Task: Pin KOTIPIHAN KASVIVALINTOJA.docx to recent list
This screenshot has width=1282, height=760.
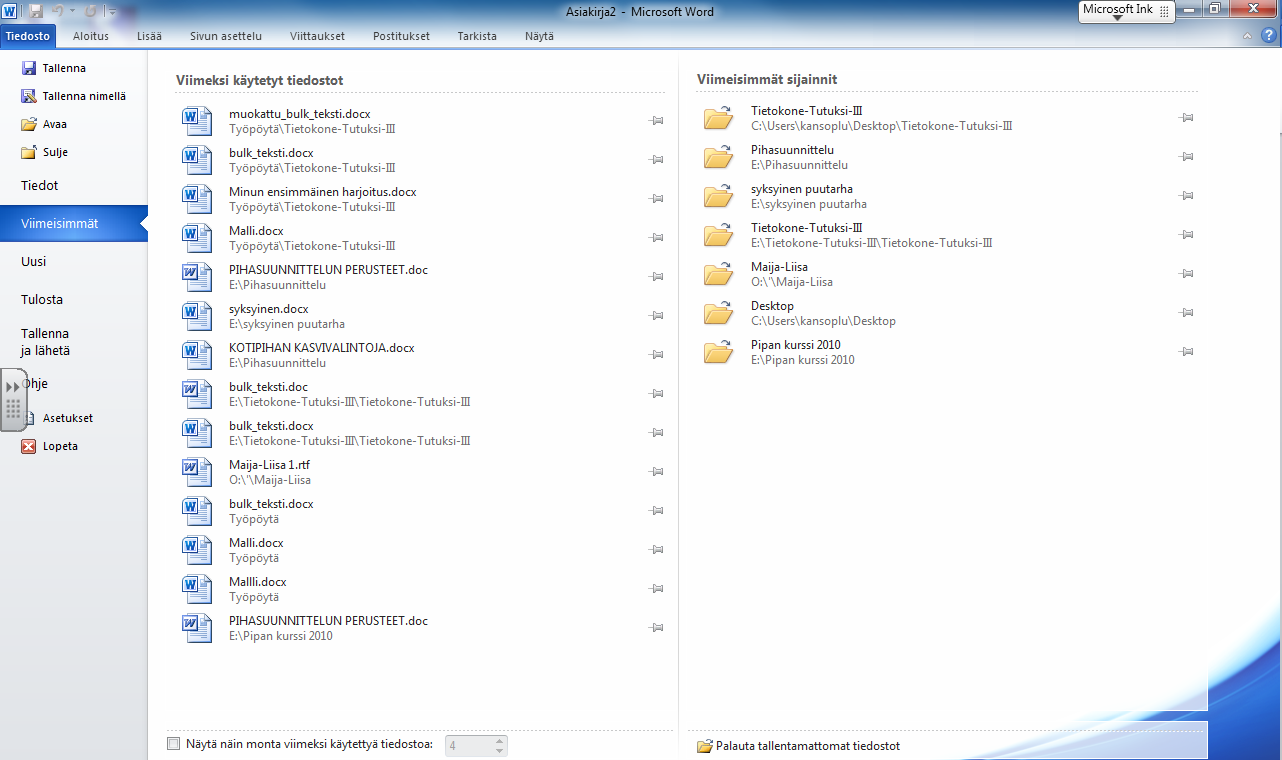Action: pyautogui.click(x=656, y=354)
